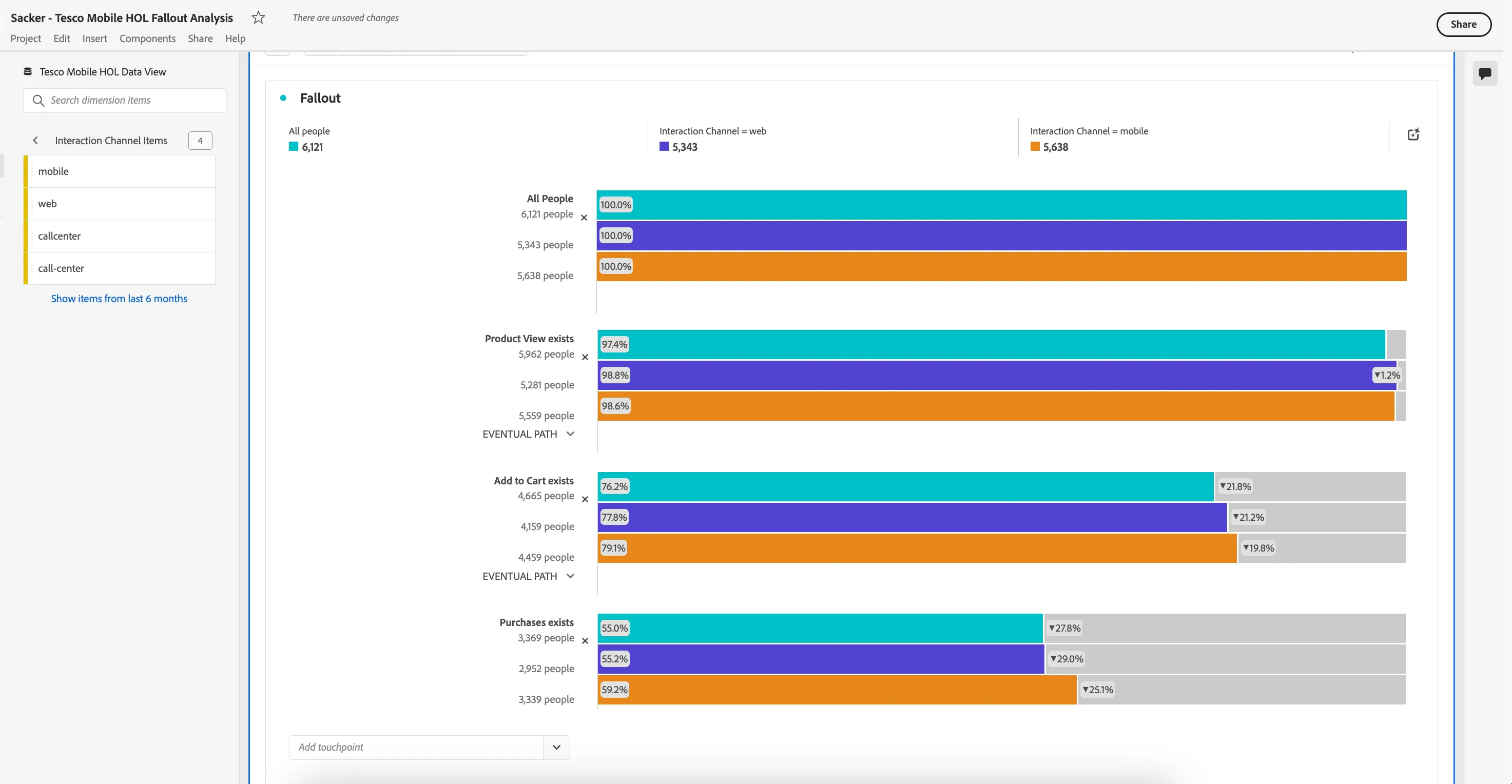Click the Fallout visualization teal dot
Screen dimensions: 1512x784
(x=283, y=98)
